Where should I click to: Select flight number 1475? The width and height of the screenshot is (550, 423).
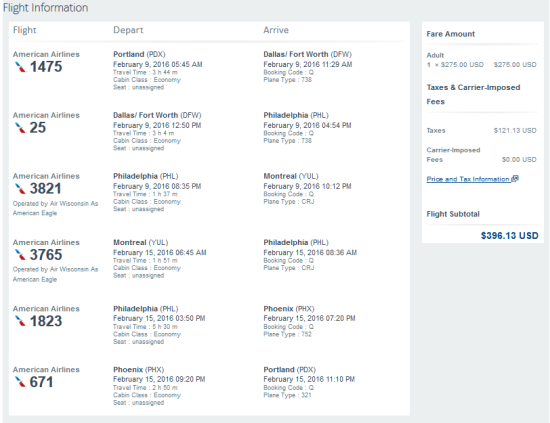46,67
